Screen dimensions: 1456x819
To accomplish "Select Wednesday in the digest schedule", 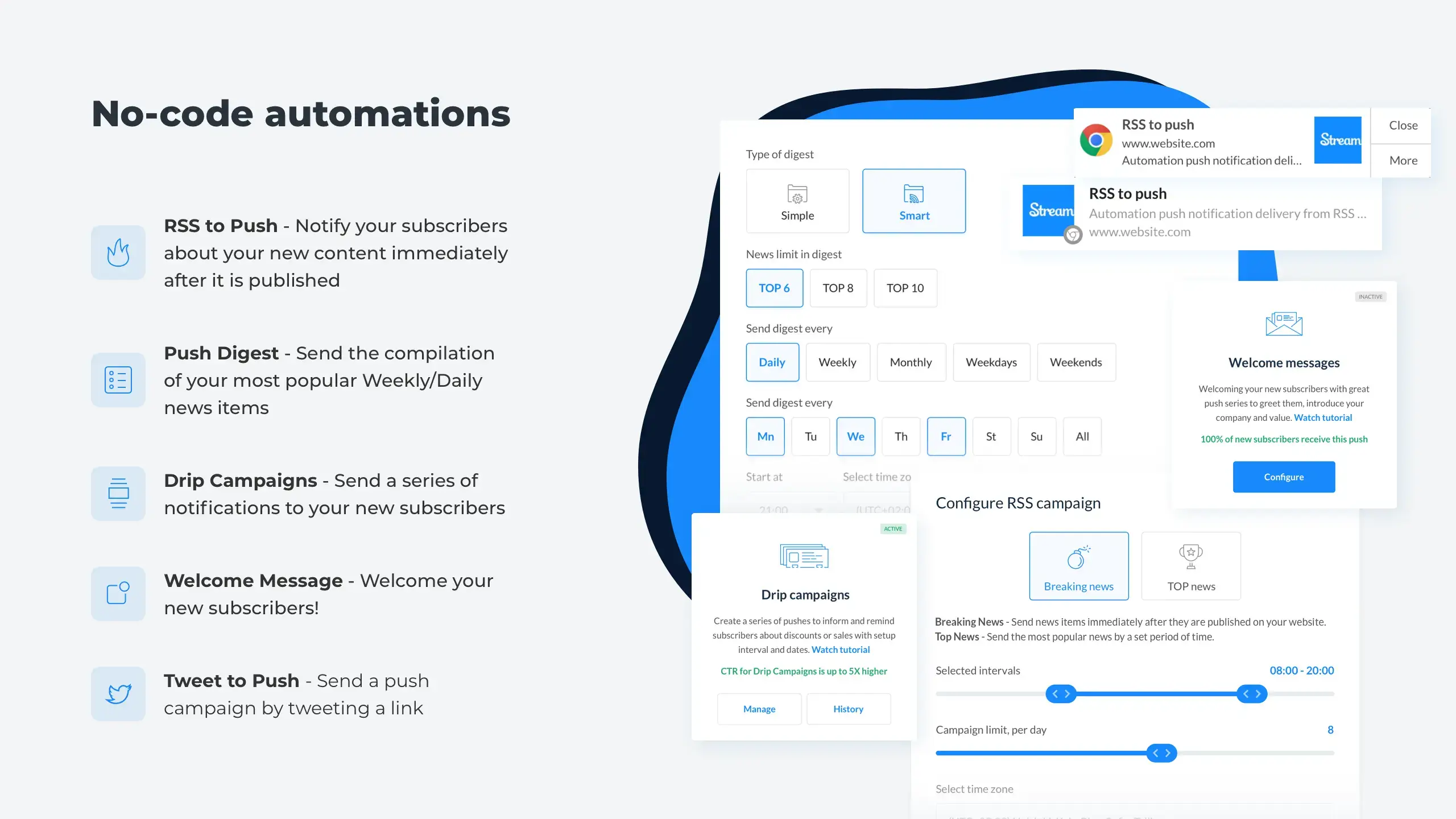I will click(x=855, y=436).
